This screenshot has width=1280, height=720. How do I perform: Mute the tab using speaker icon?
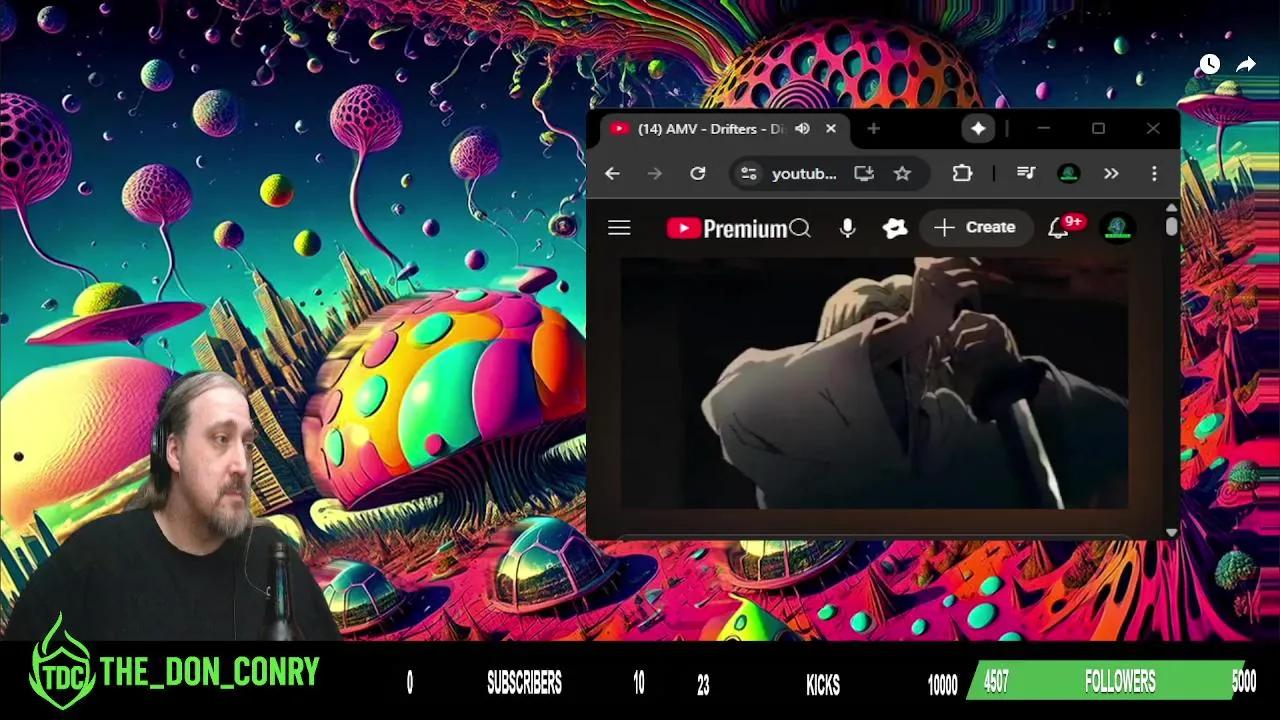tap(802, 128)
